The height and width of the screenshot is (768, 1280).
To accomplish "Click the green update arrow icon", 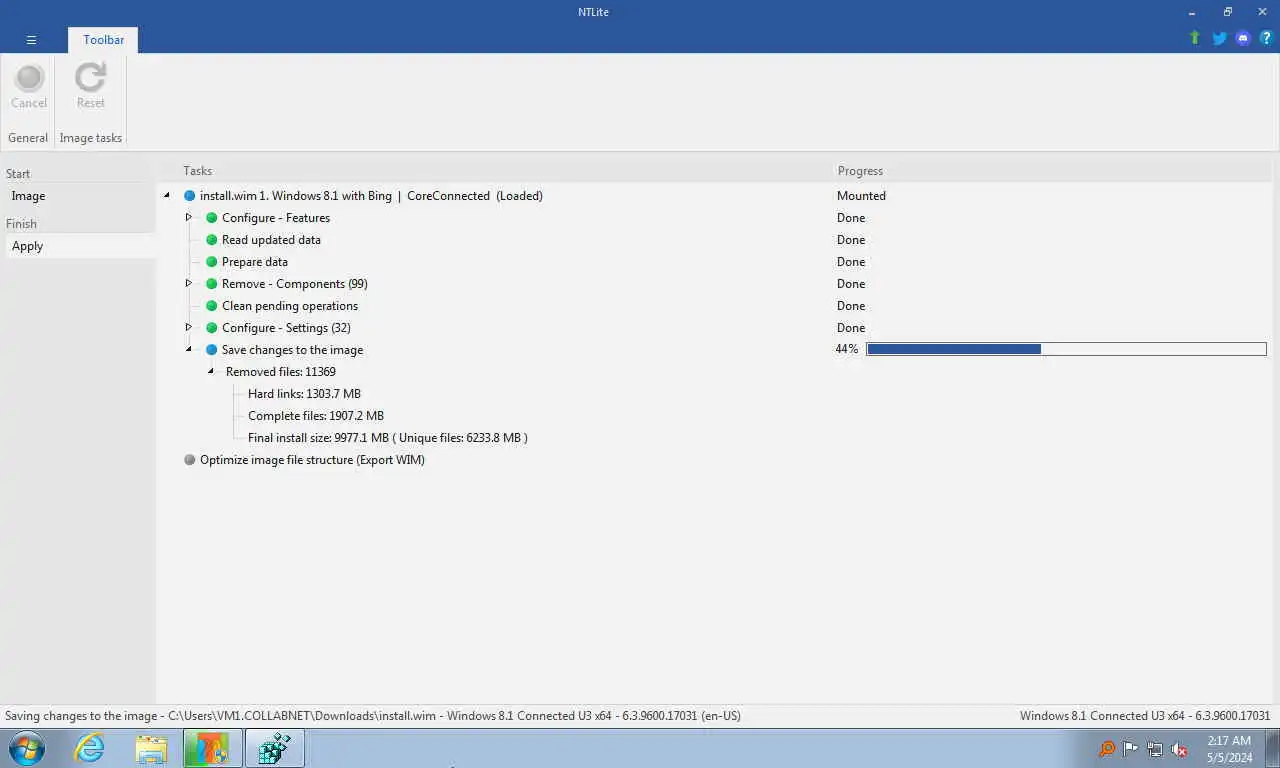I will coord(1194,38).
